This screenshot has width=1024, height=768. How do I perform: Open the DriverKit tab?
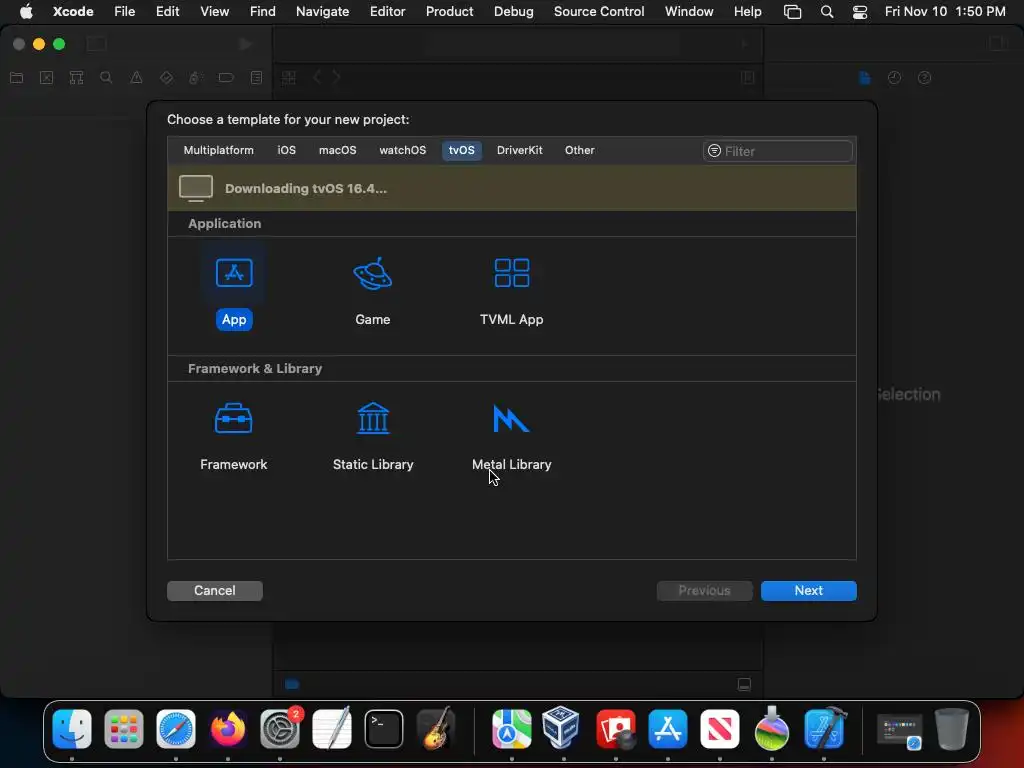(x=519, y=150)
